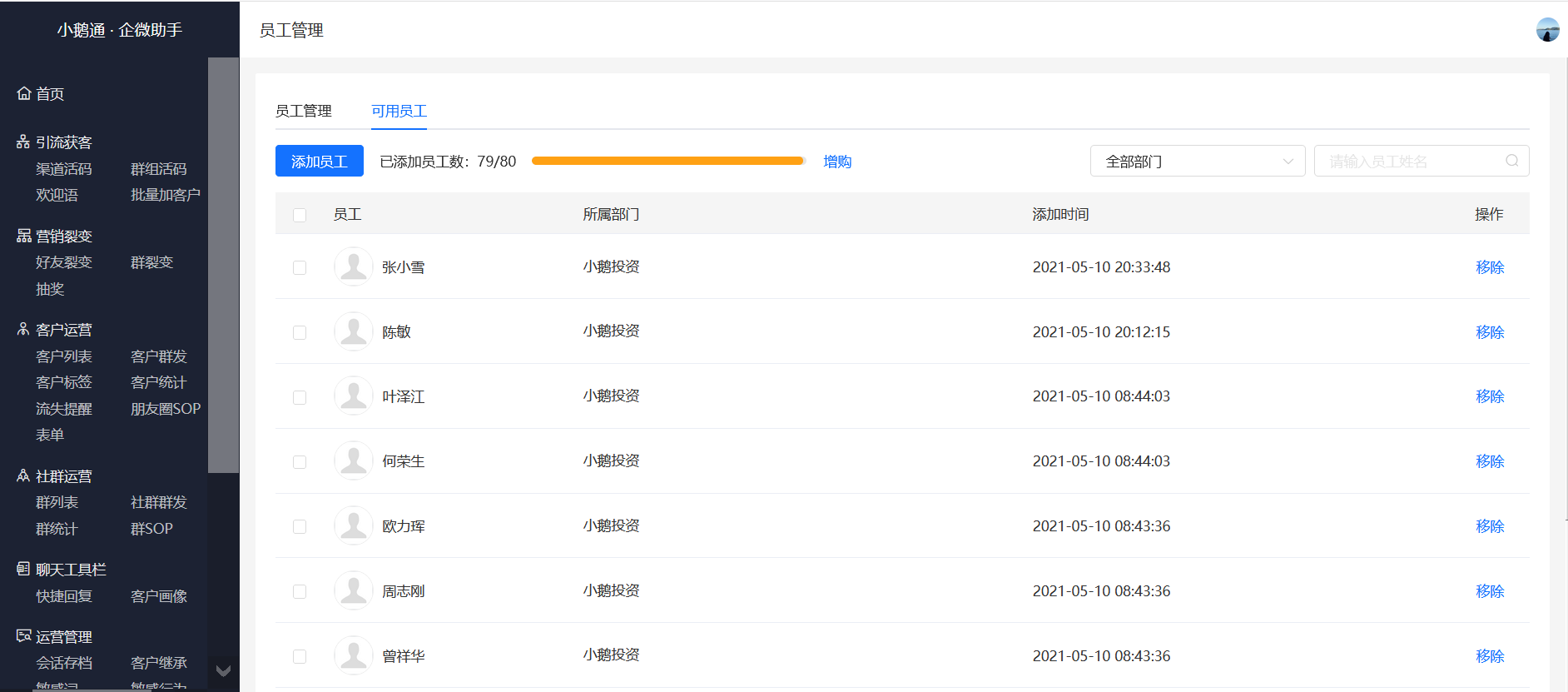
Task: Remove 曾祥华 via the 移除 link
Action: 1490,656
